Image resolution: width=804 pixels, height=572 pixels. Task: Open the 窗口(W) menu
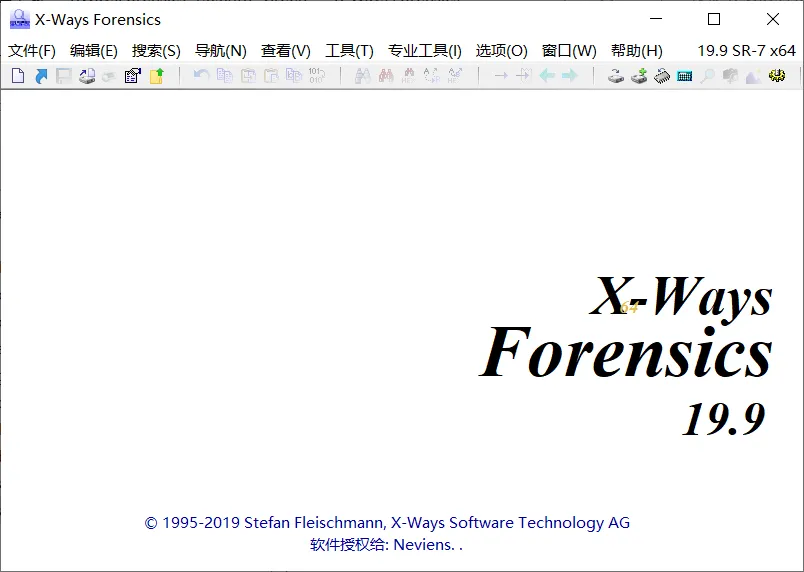click(x=569, y=51)
